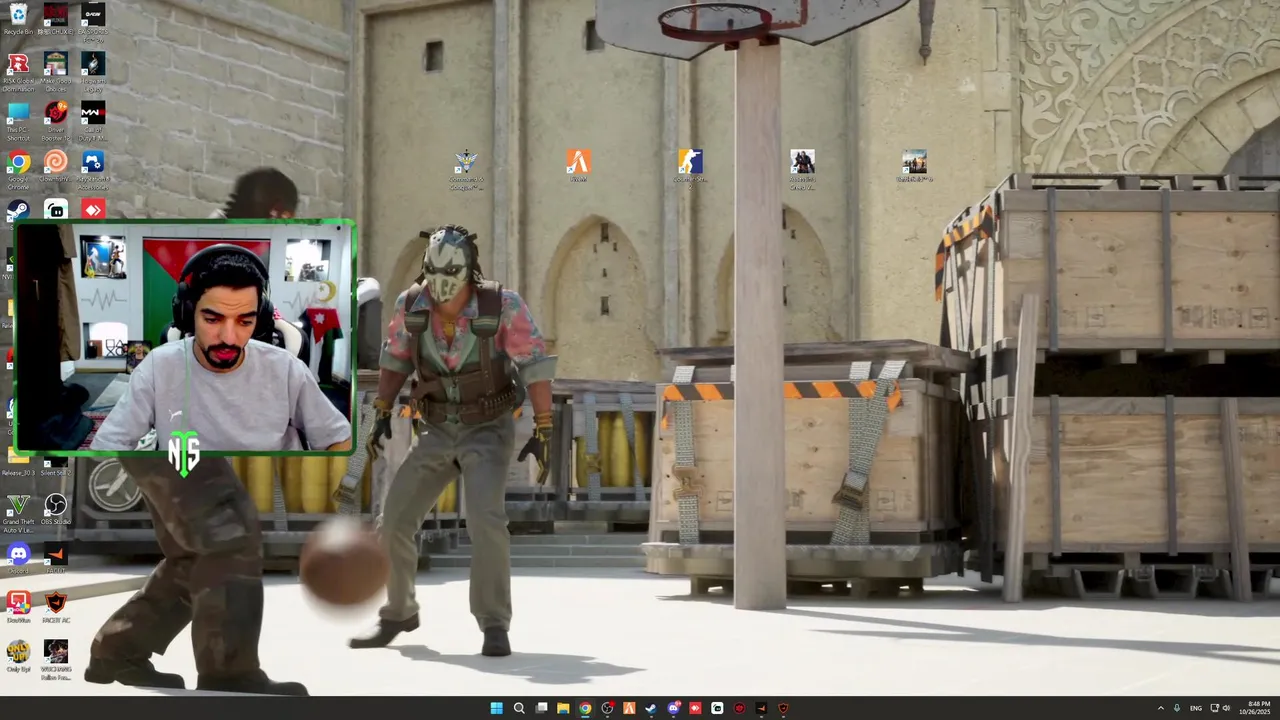This screenshot has height=720, width=1280.
Task: Launch Driver Booster 12 desktop shortcut
Action: (x=56, y=118)
